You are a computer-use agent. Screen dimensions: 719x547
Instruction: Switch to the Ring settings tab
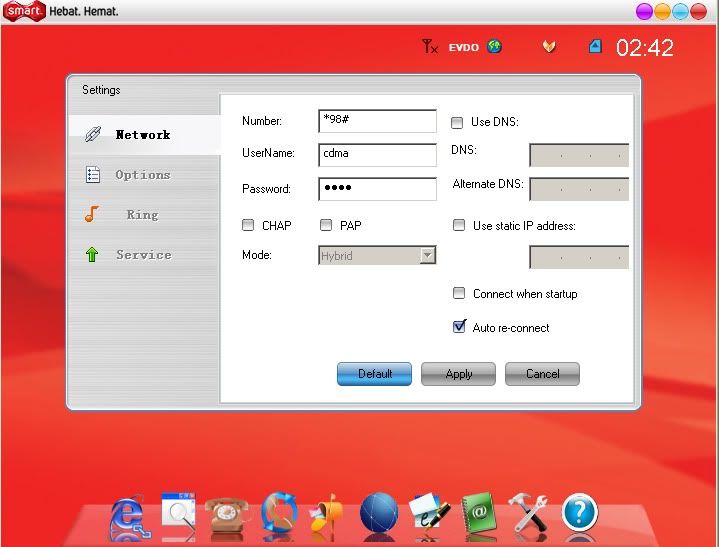(144, 215)
